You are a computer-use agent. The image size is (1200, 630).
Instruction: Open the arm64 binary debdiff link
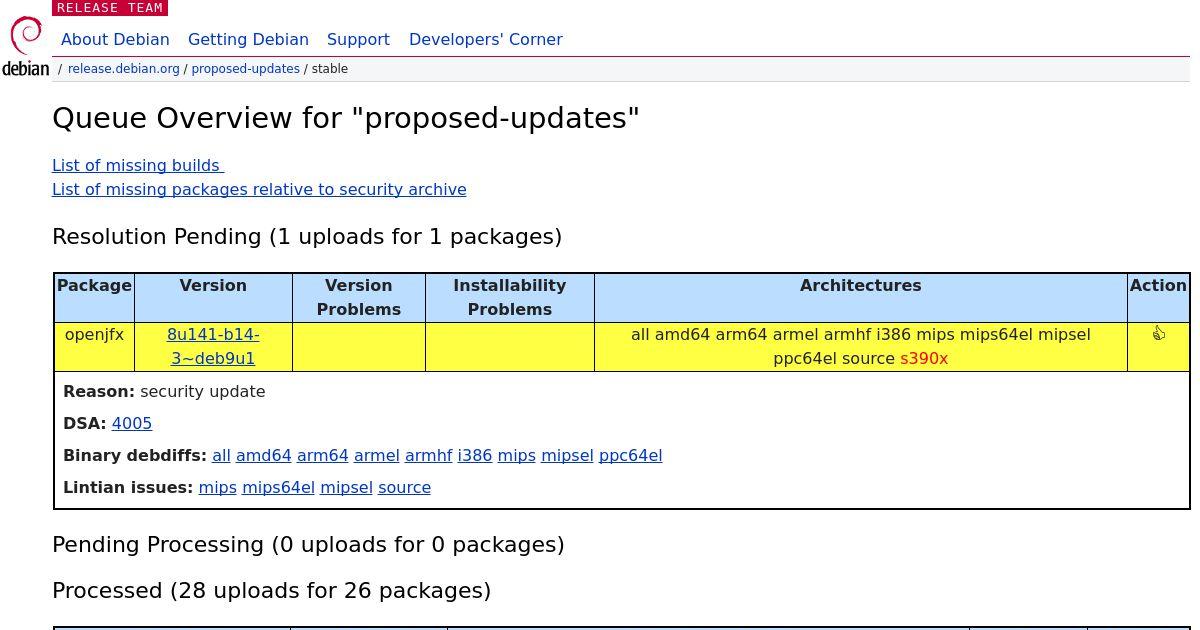[323, 455]
